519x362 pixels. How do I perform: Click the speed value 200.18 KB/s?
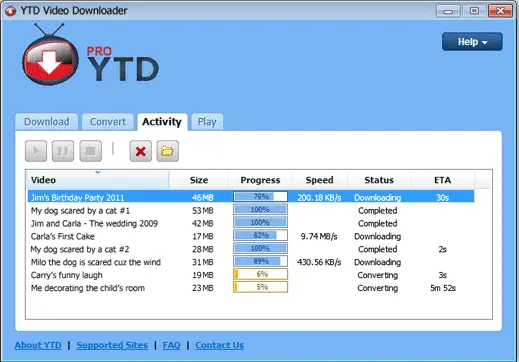(x=319, y=198)
